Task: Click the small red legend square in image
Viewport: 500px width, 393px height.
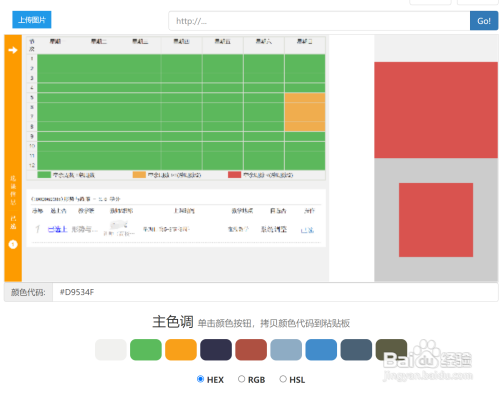Action: point(234,175)
